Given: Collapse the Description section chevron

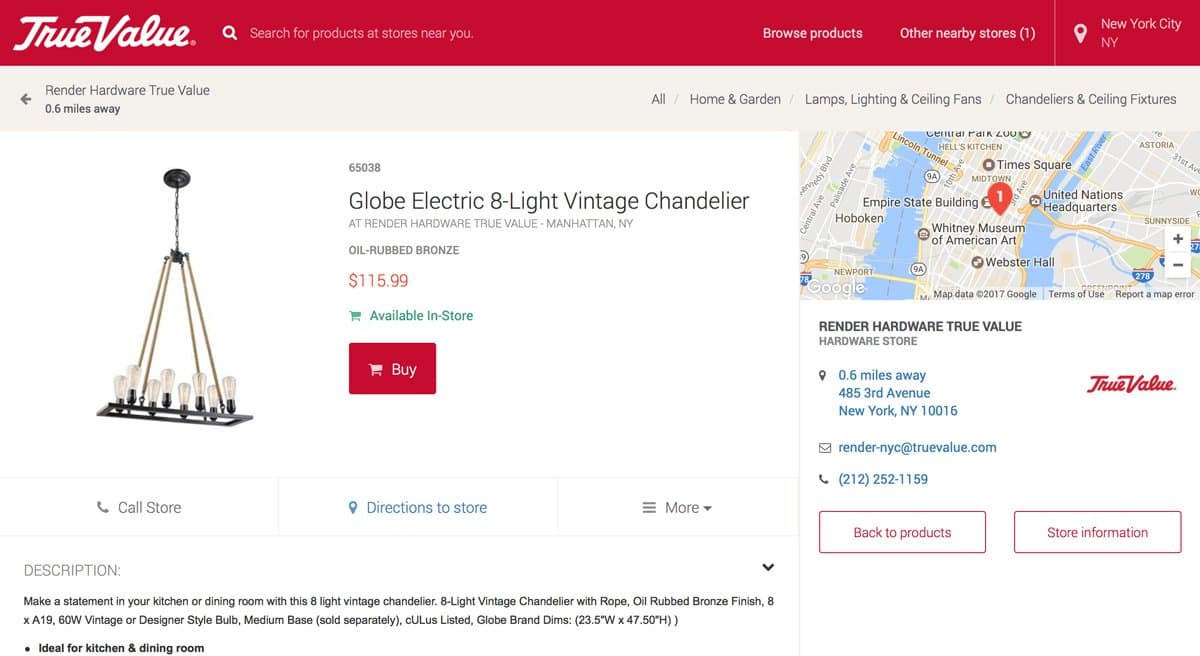Looking at the screenshot, I should (768, 567).
